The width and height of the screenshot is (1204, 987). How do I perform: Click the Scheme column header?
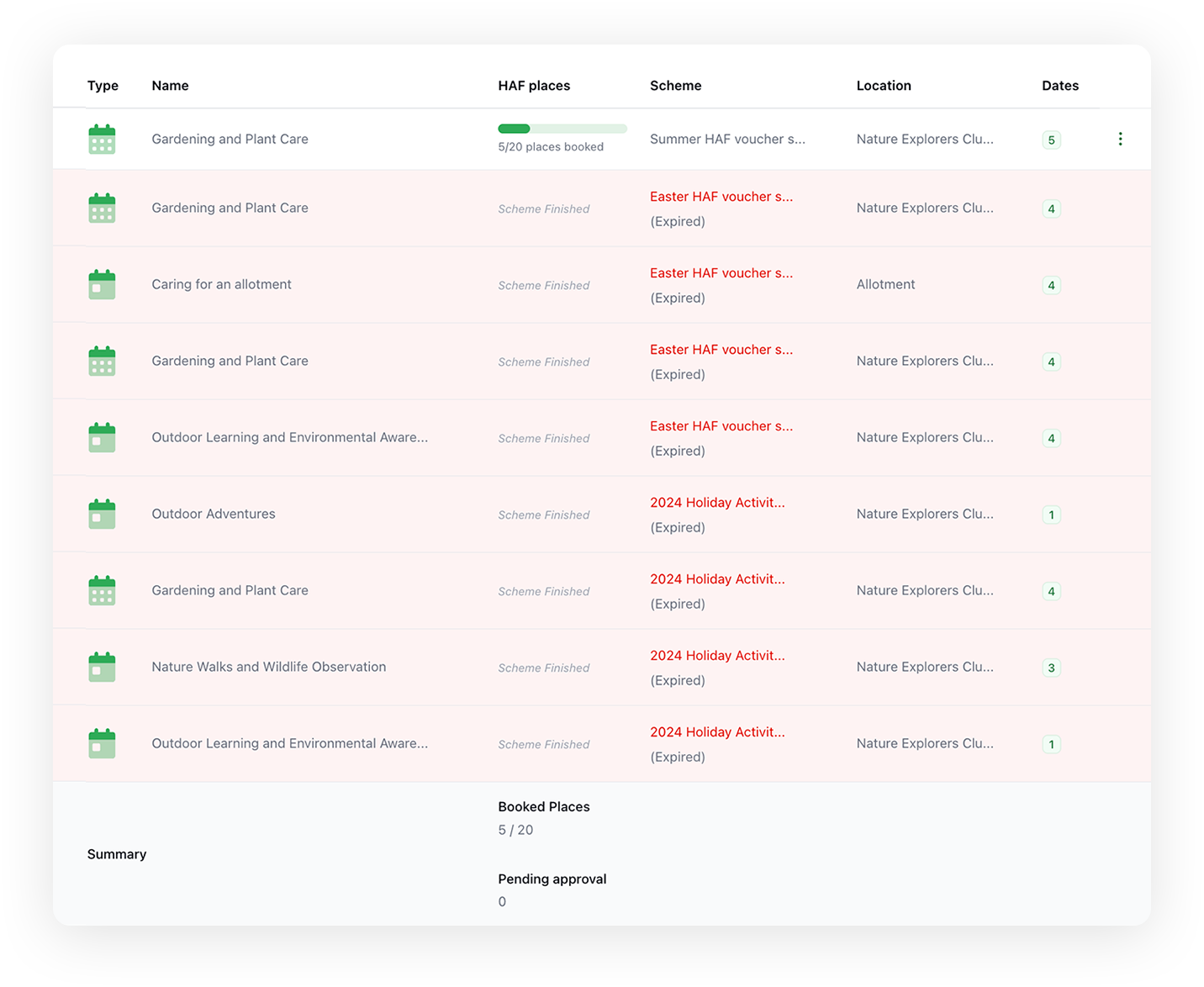click(675, 86)
